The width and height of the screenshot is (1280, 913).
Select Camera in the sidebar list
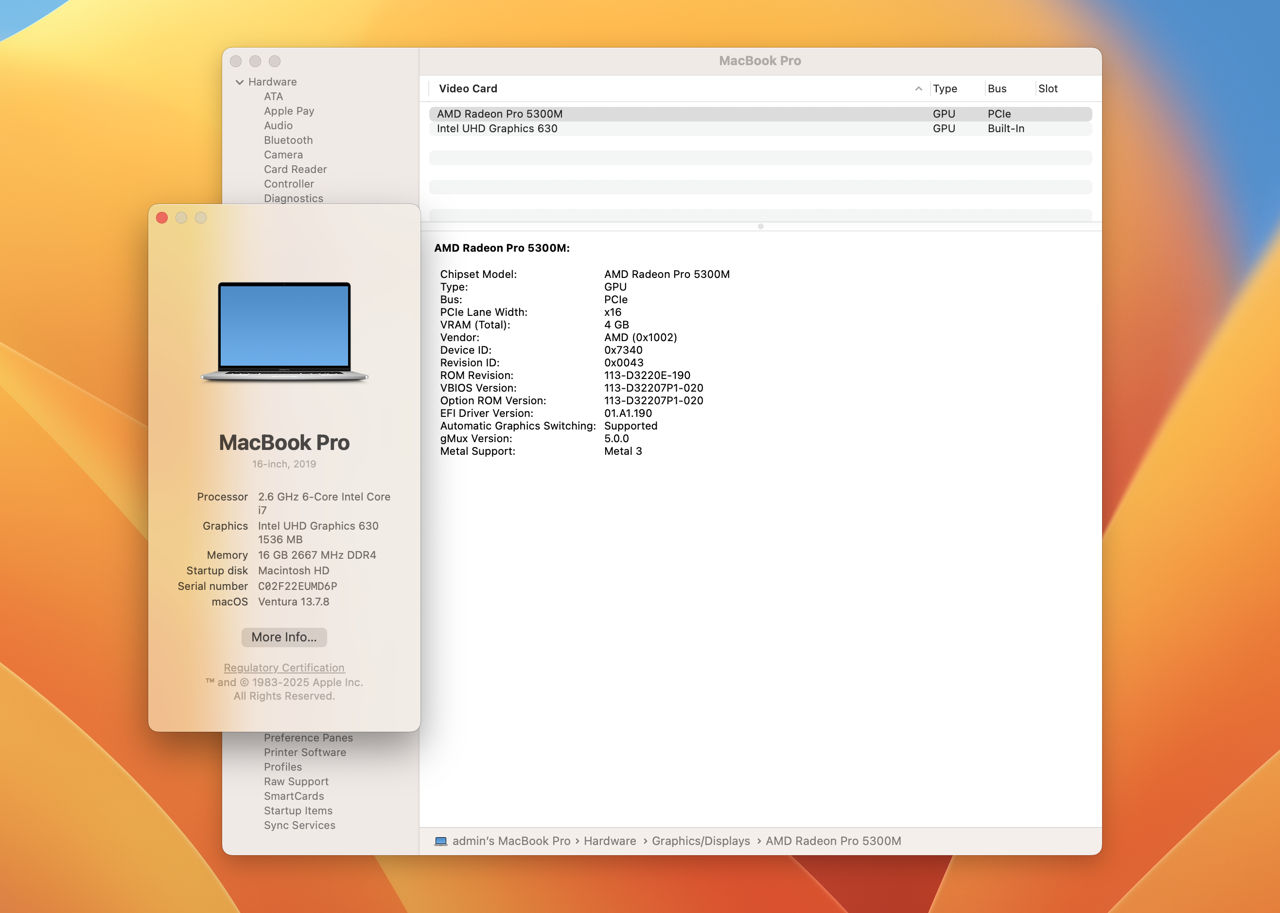tap(283, 155)
